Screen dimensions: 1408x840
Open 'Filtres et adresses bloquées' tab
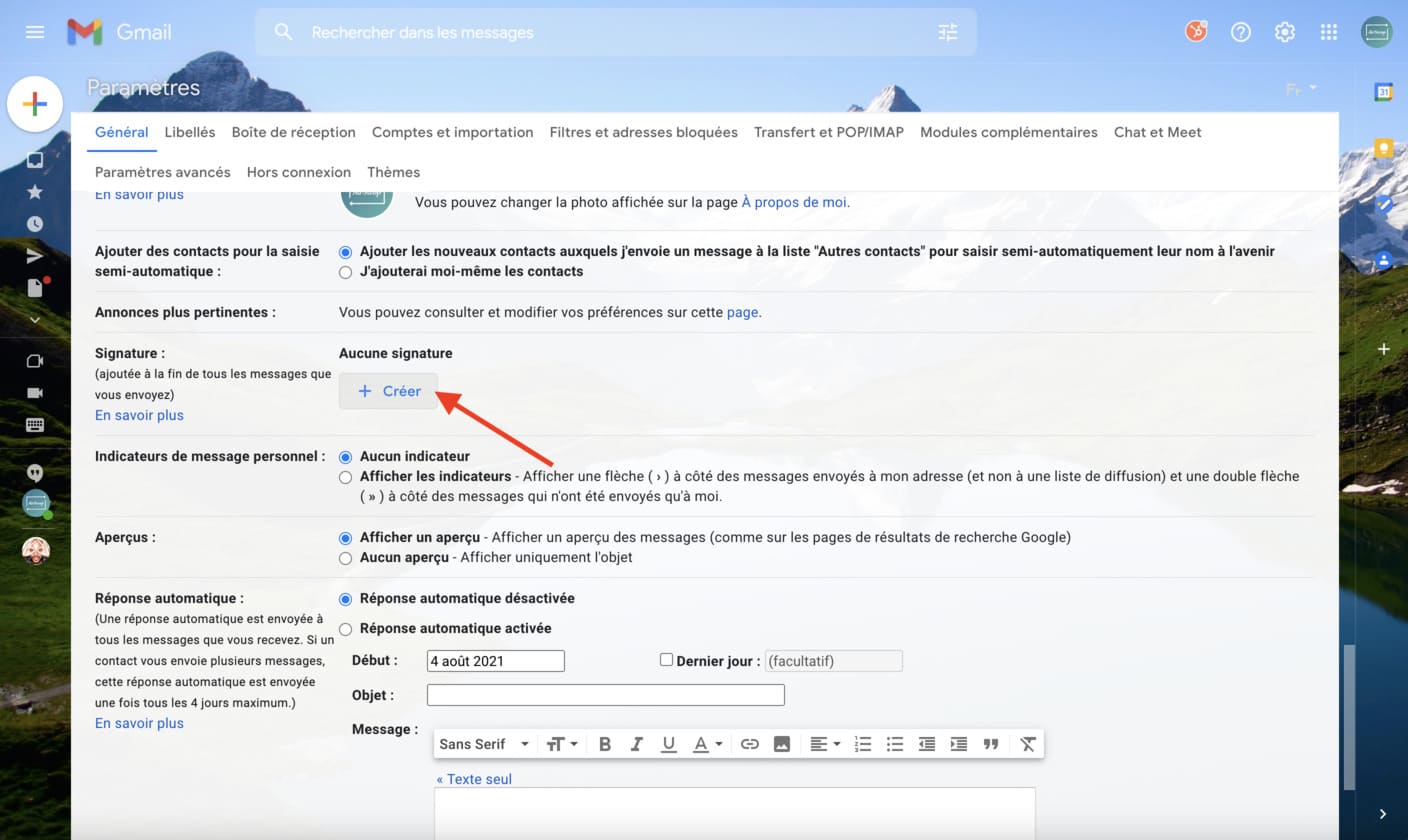point(643,132)
